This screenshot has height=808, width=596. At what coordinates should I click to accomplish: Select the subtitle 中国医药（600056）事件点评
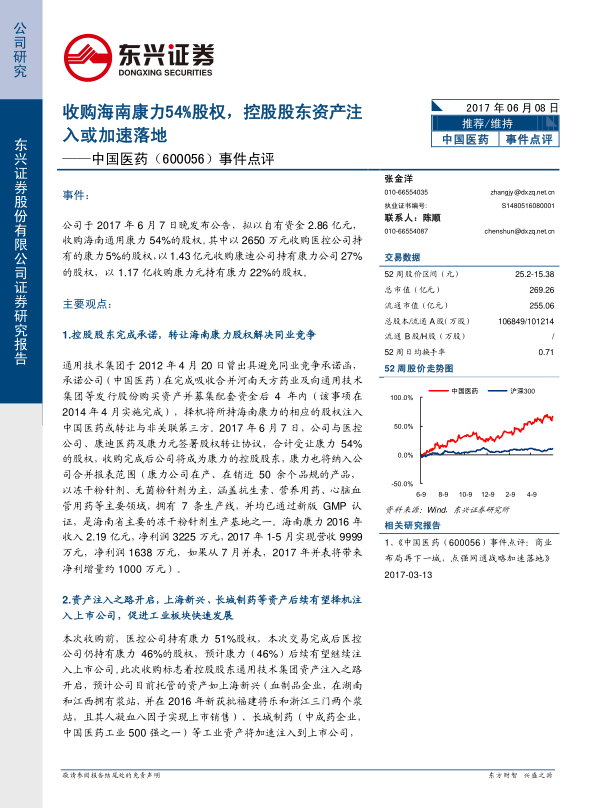183,159
